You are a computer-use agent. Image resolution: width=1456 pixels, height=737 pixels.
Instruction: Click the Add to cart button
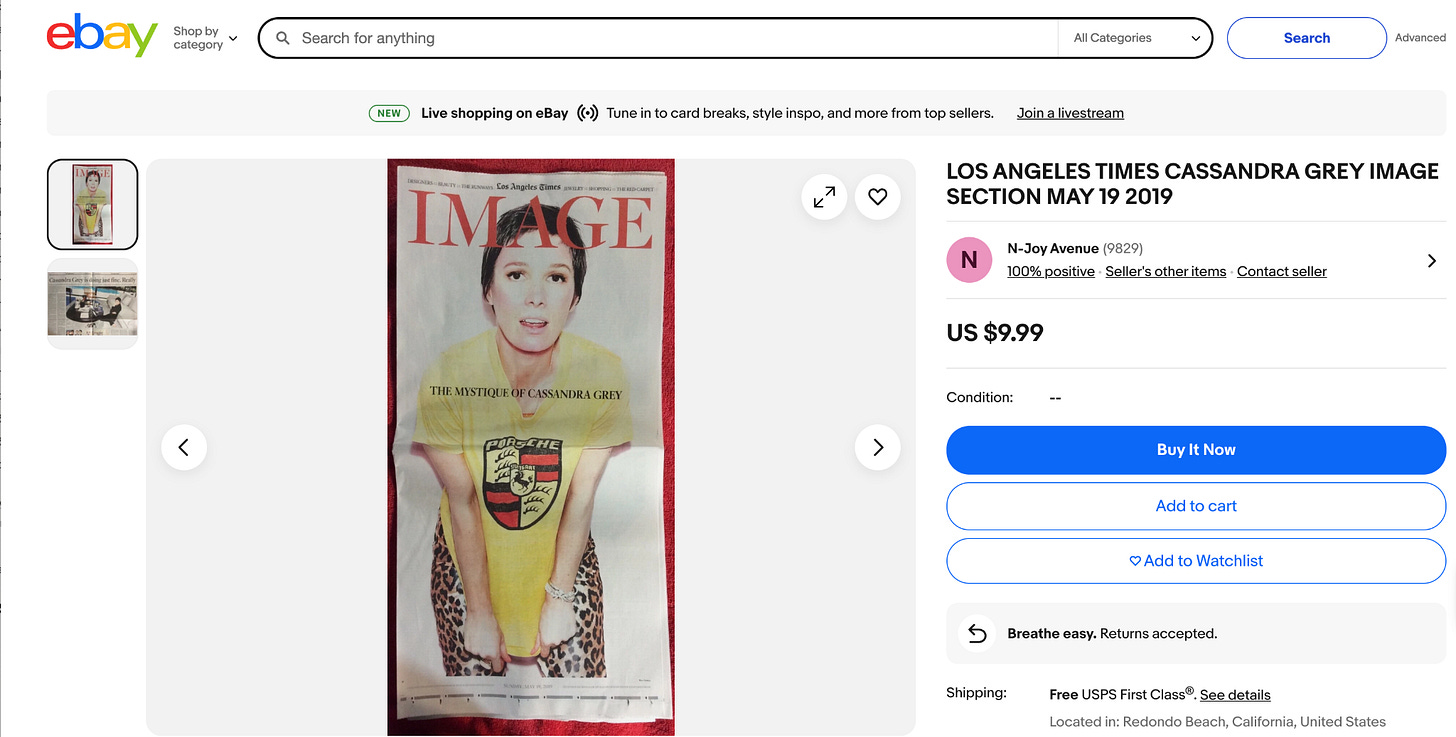point(1196,506)
